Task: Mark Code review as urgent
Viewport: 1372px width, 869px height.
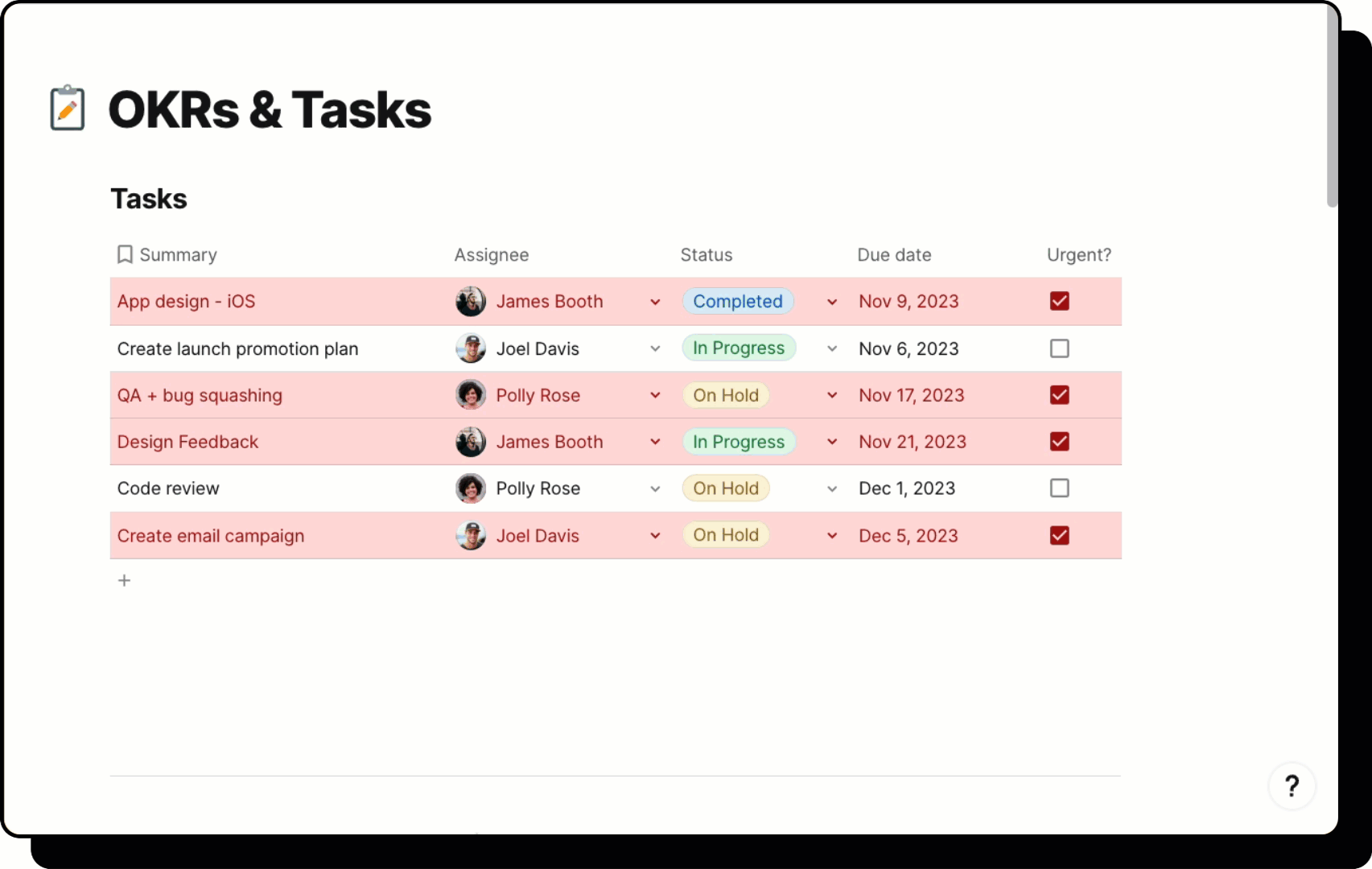Action: point(1059,488)
